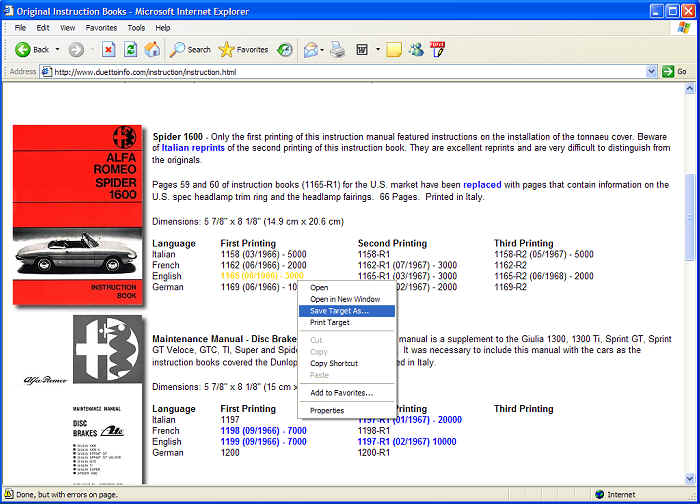Screen dimensions: 700x504
Task: Click the '1162-R1 (07/1967) - 3000' text
Action: click(407, 265)
